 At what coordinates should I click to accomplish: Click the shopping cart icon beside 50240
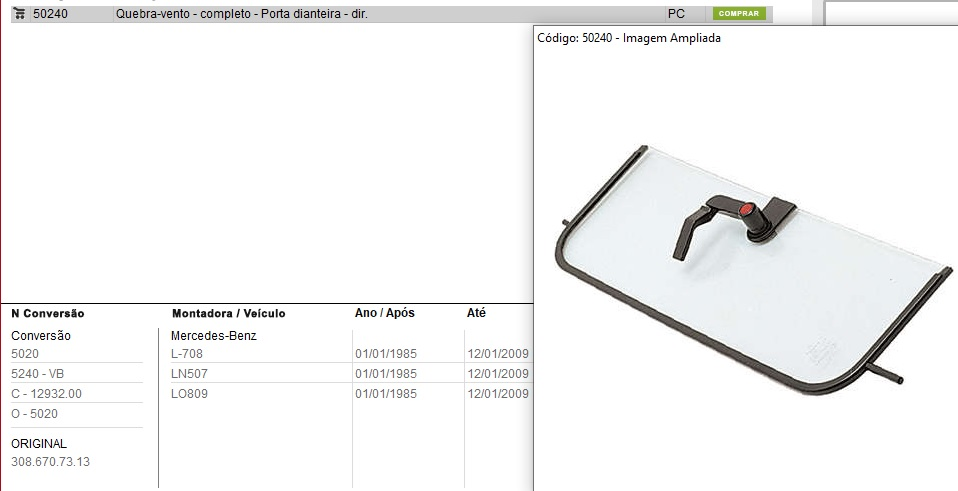tap(18, 14)
